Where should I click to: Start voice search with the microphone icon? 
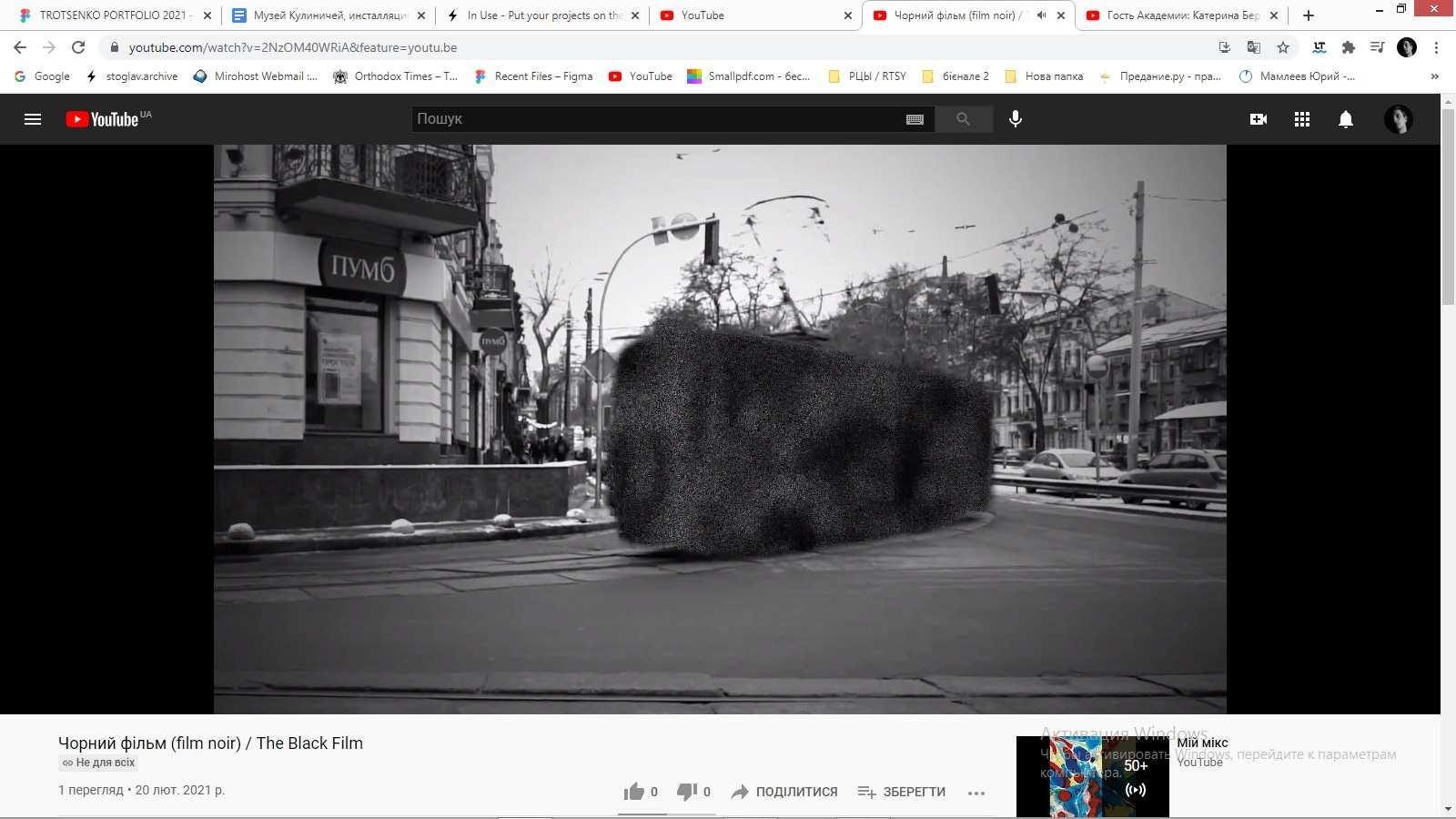[1016, 119]
